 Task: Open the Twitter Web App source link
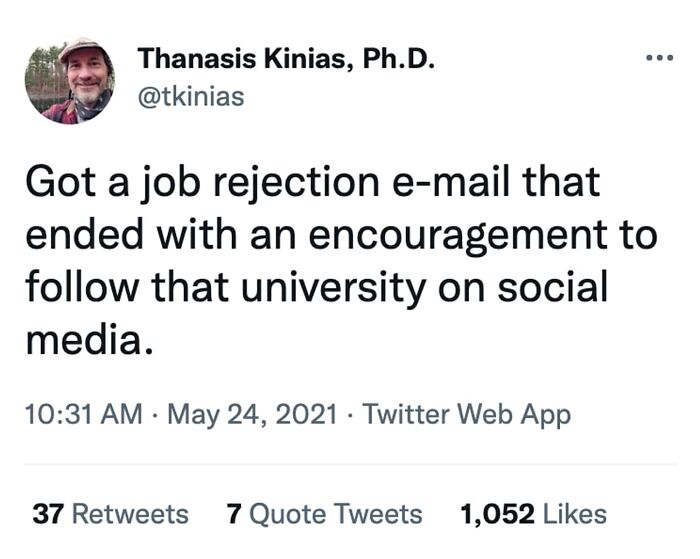pyautogui.click(x=467, y=415)
